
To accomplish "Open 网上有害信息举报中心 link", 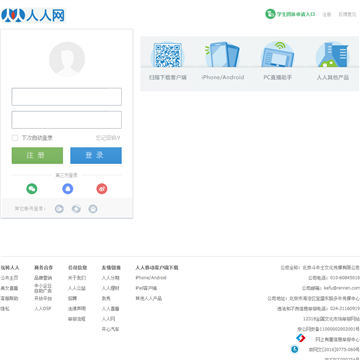I will click(337, 340).
